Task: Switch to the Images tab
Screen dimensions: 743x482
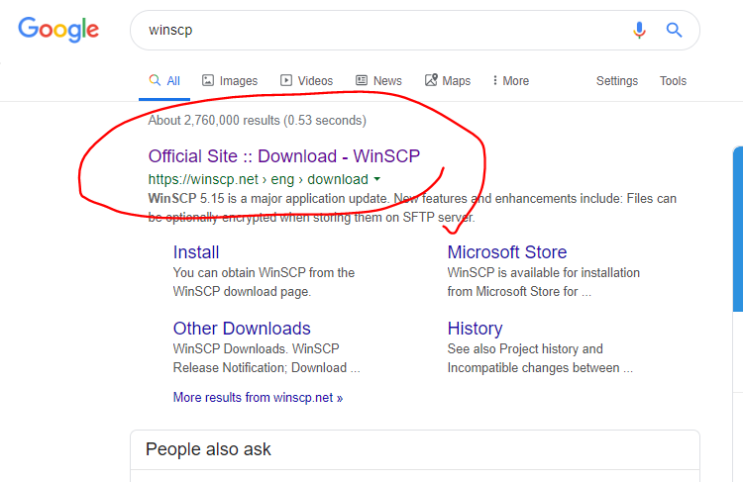Action: (x=230, y=81)
